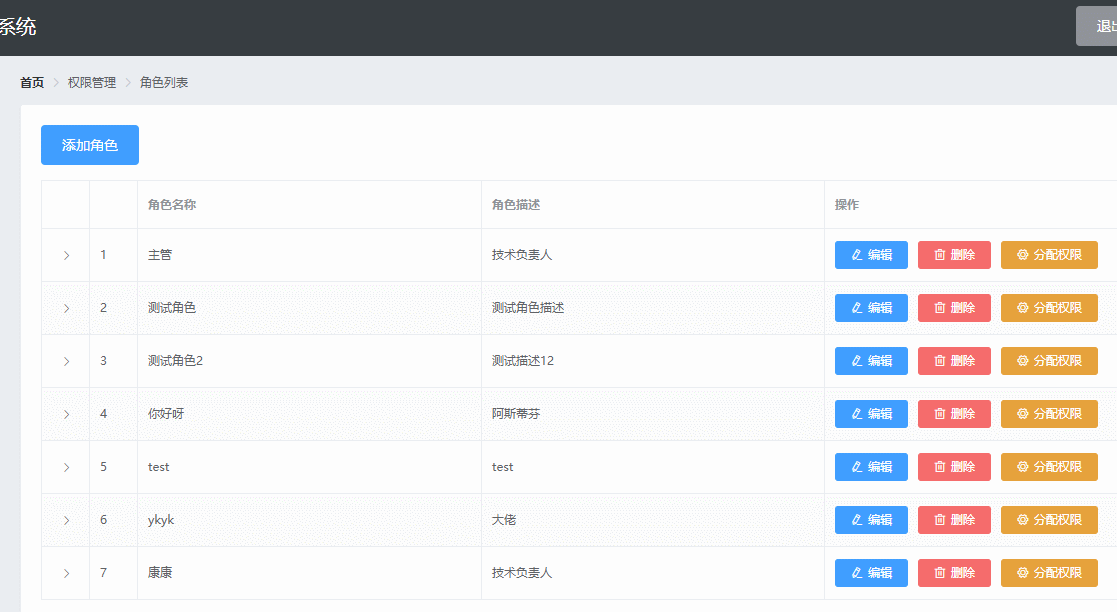
Task: Edit the 主管 role
Action: click(x=871, y=254)
